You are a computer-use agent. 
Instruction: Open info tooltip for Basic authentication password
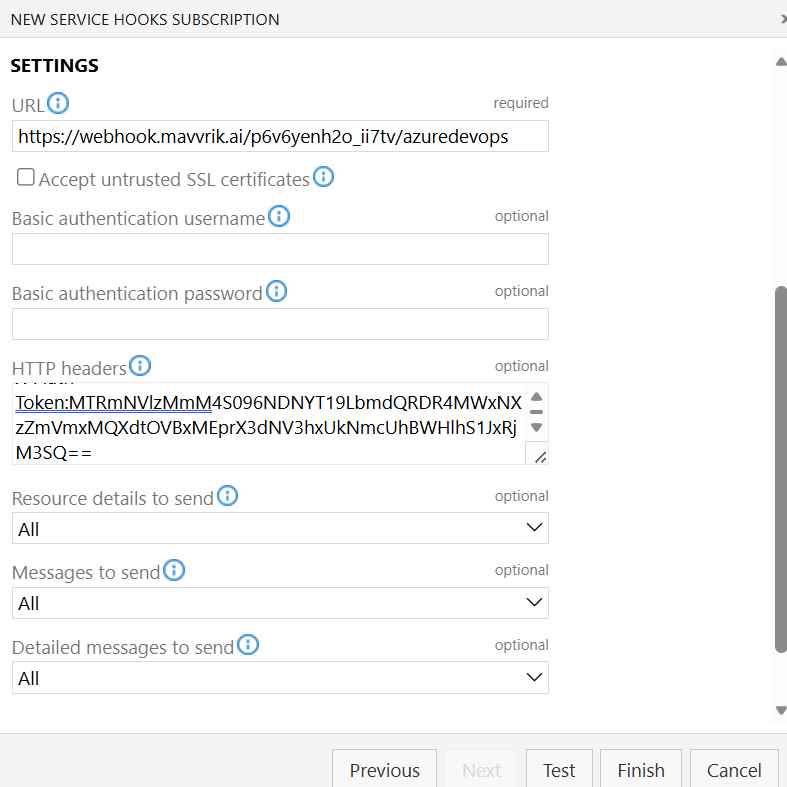coord(276,291)
